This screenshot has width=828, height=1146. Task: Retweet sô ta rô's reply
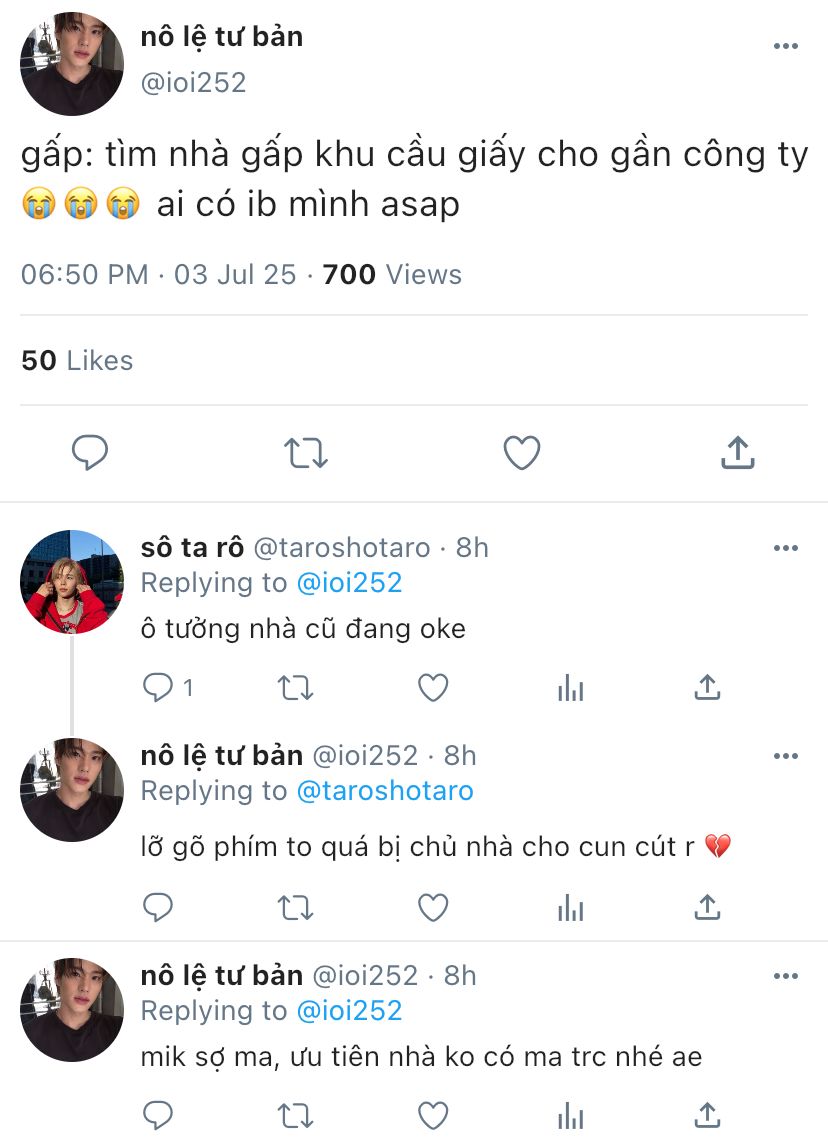pyautogui.click(x=296, y=687)
